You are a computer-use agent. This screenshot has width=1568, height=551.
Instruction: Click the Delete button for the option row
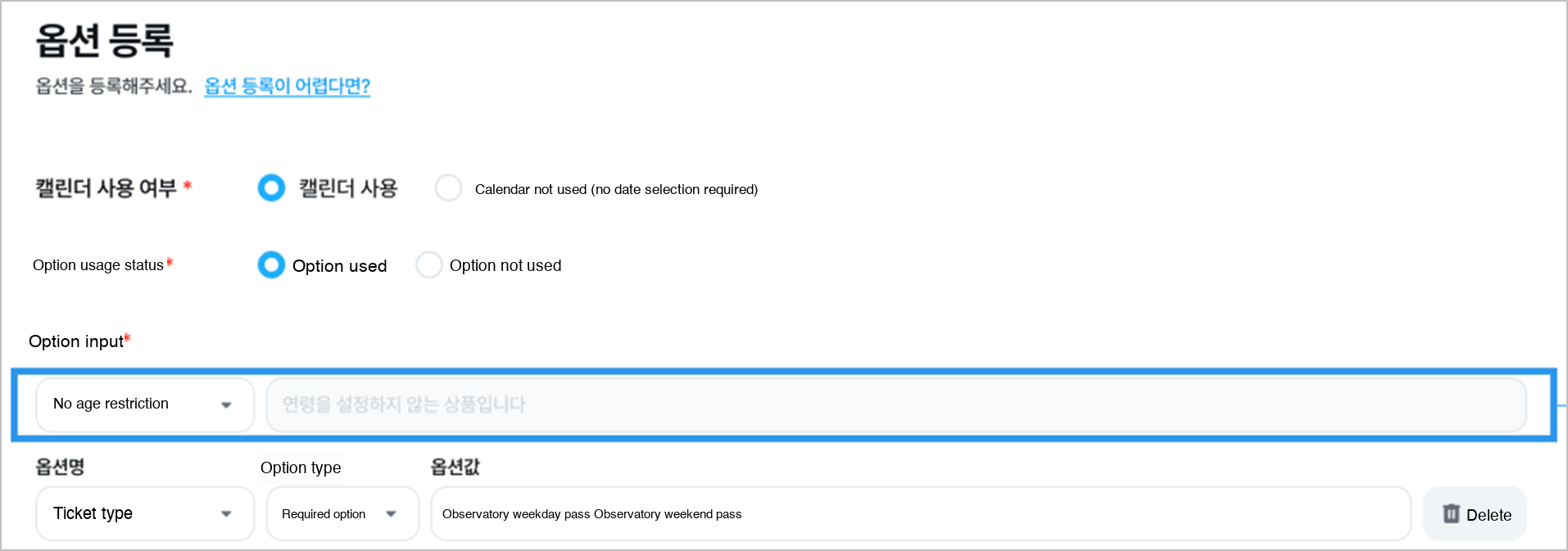pyautogui.click(x=1475, y=513)
